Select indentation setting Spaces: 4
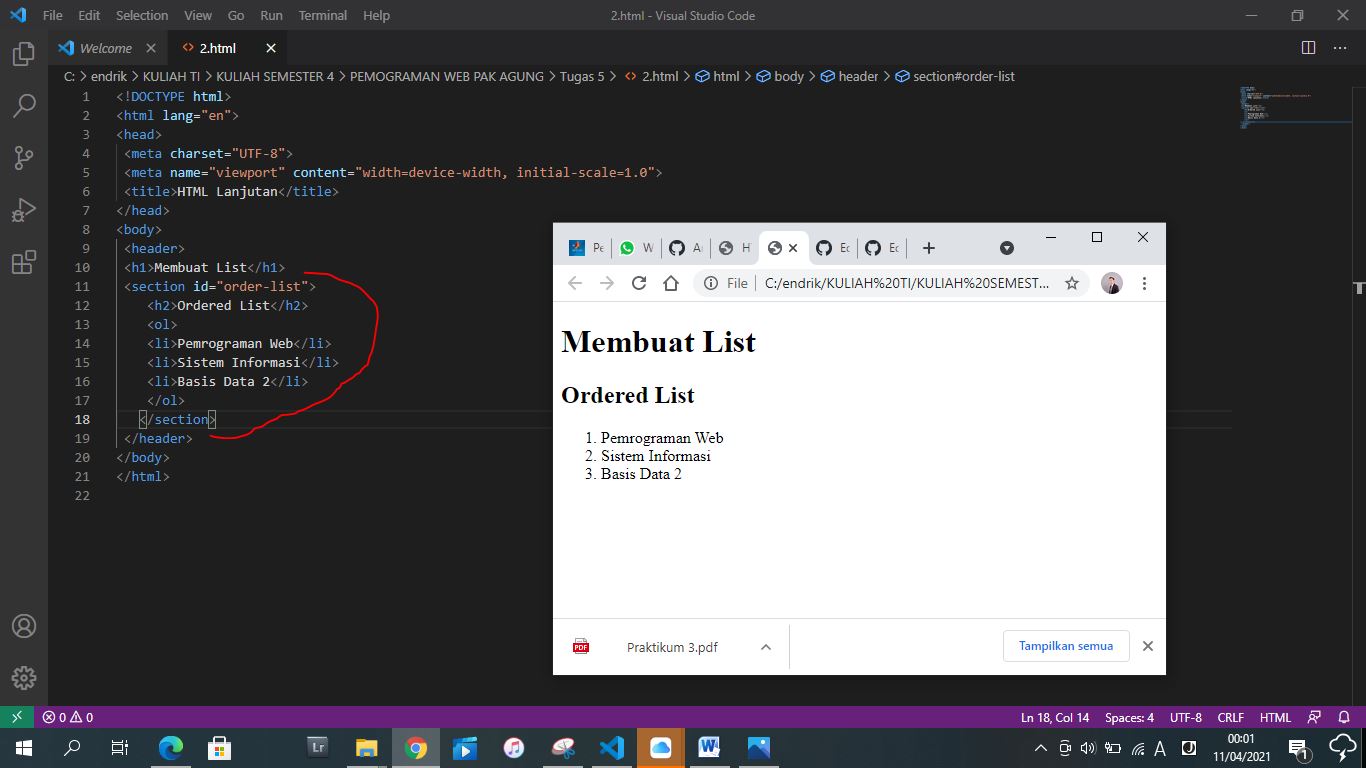 tap(1129, 717)
